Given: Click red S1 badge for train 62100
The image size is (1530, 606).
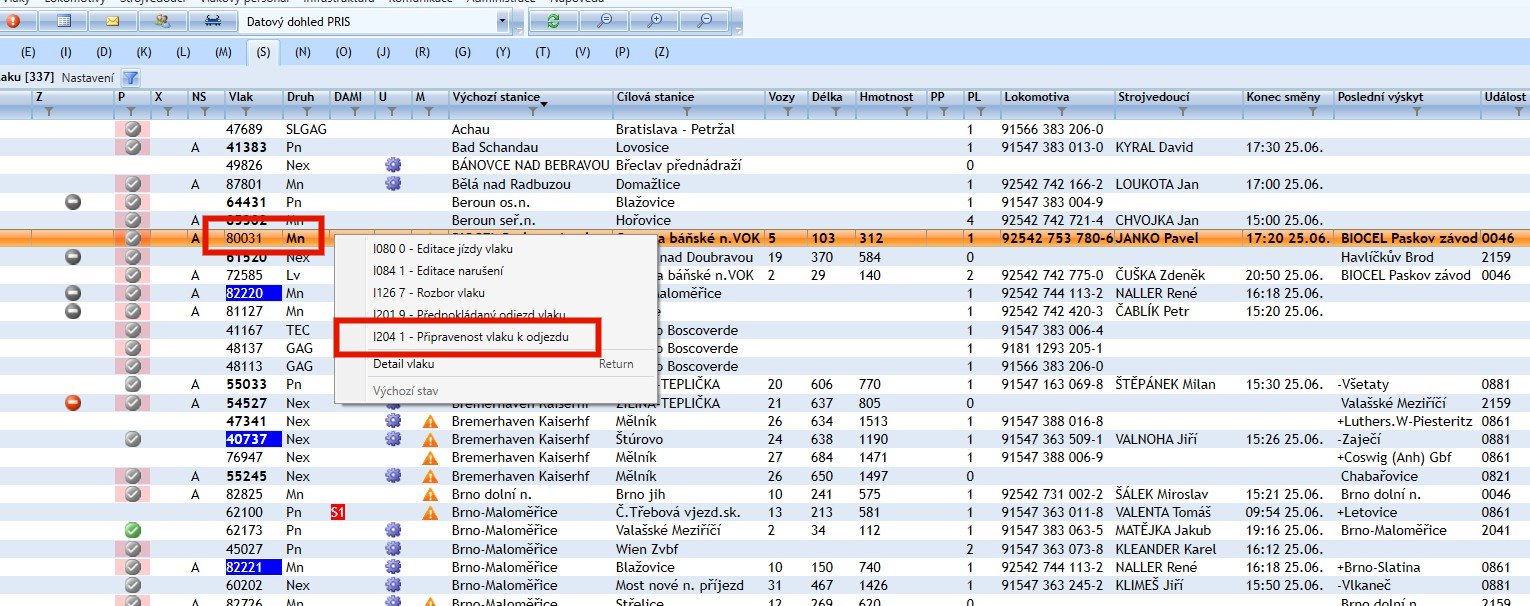Looking at the screenshot, I should [x=339, y=512].
